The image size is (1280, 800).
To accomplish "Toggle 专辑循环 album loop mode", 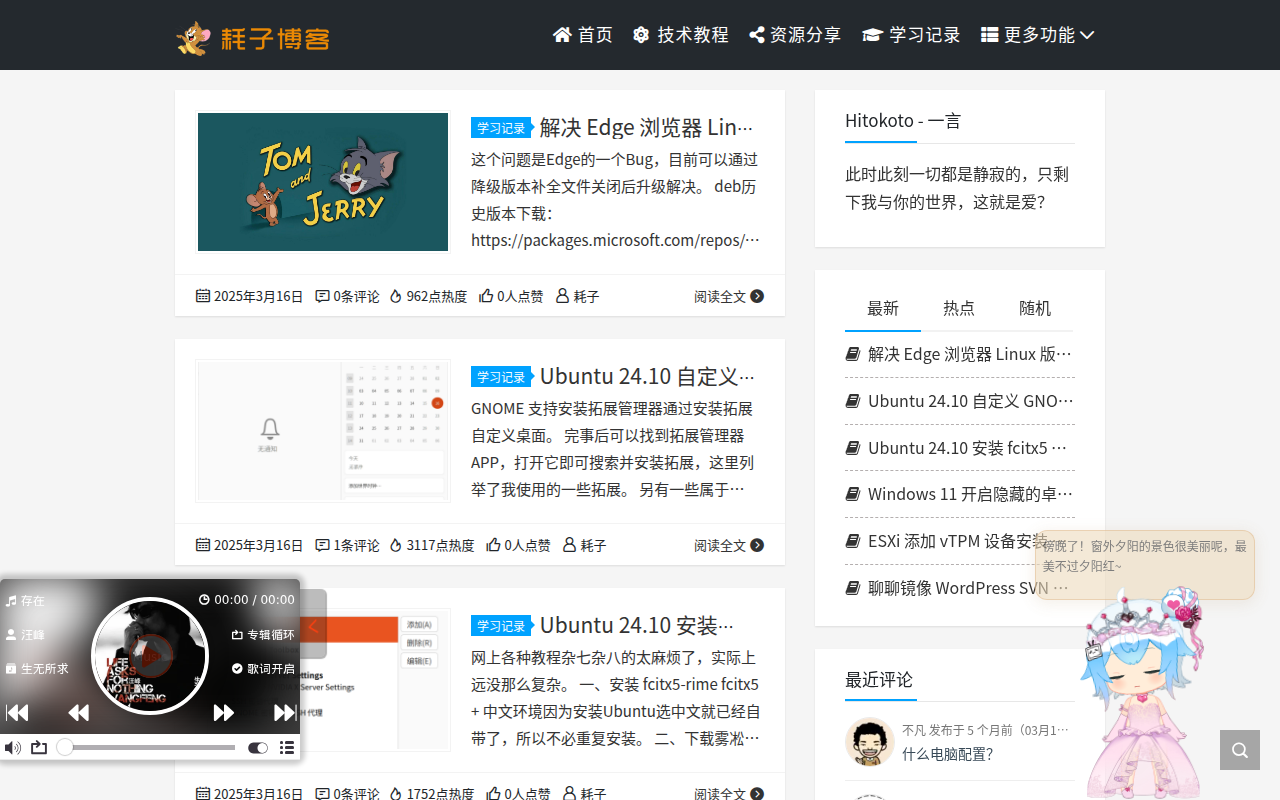I will coord(263,634).
